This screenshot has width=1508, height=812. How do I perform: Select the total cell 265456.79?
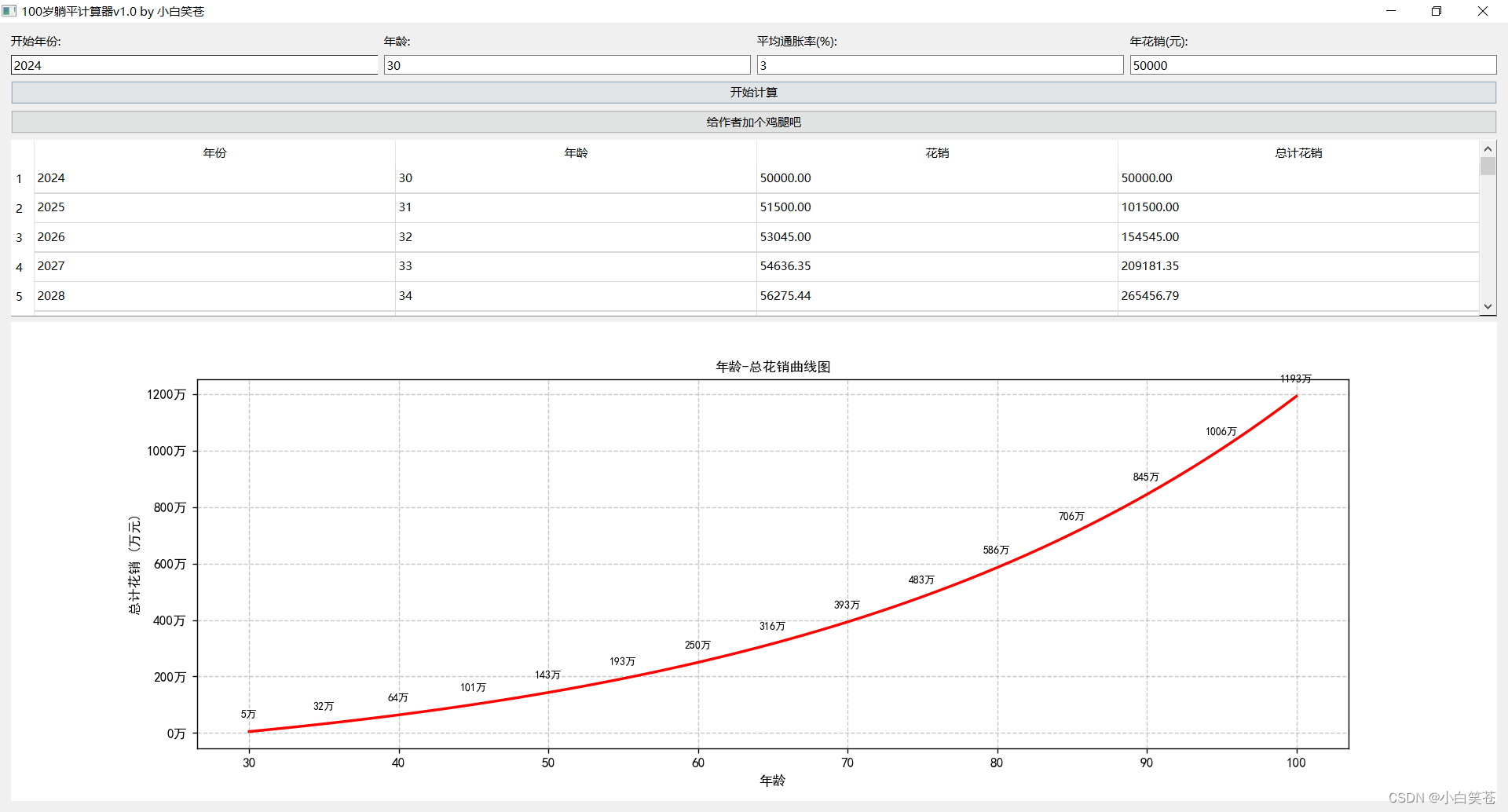pyautogui.click(x=1298, y=296)
